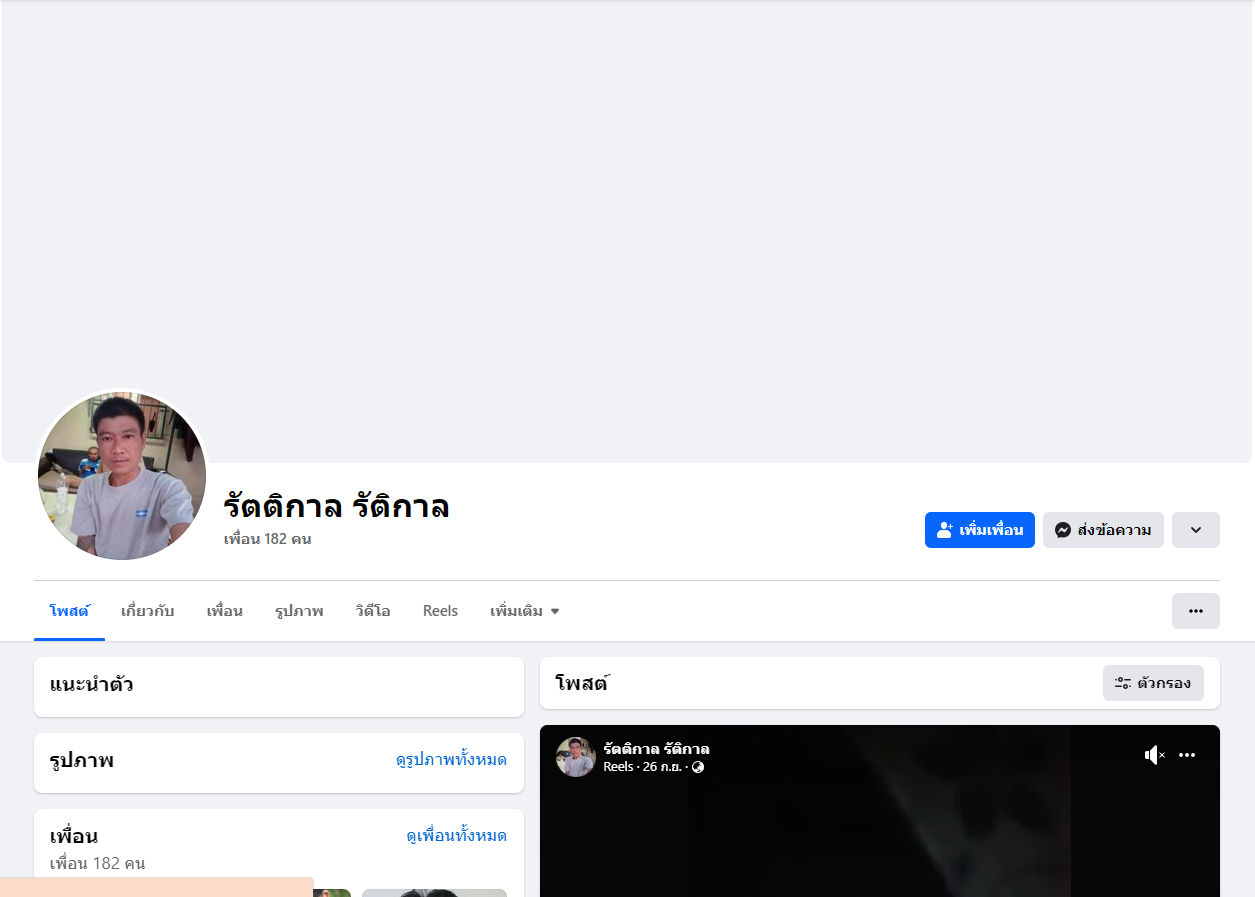1255x897 pixels.
Task: Unmute the reel with the speaker icon
Action: click(1155, 755)
